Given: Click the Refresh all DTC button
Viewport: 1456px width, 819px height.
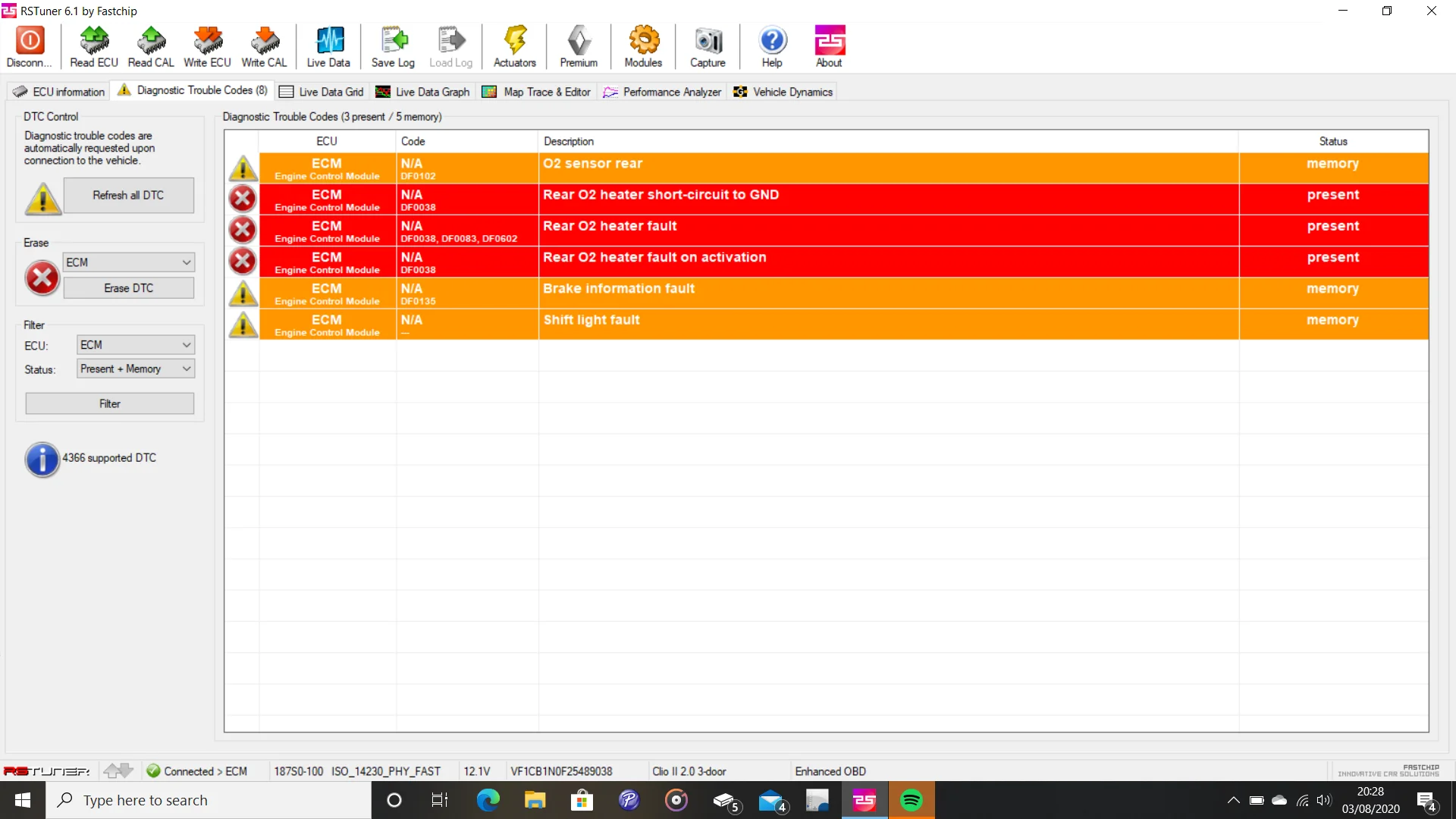Looking at the screenshot, I should point(128,196).
